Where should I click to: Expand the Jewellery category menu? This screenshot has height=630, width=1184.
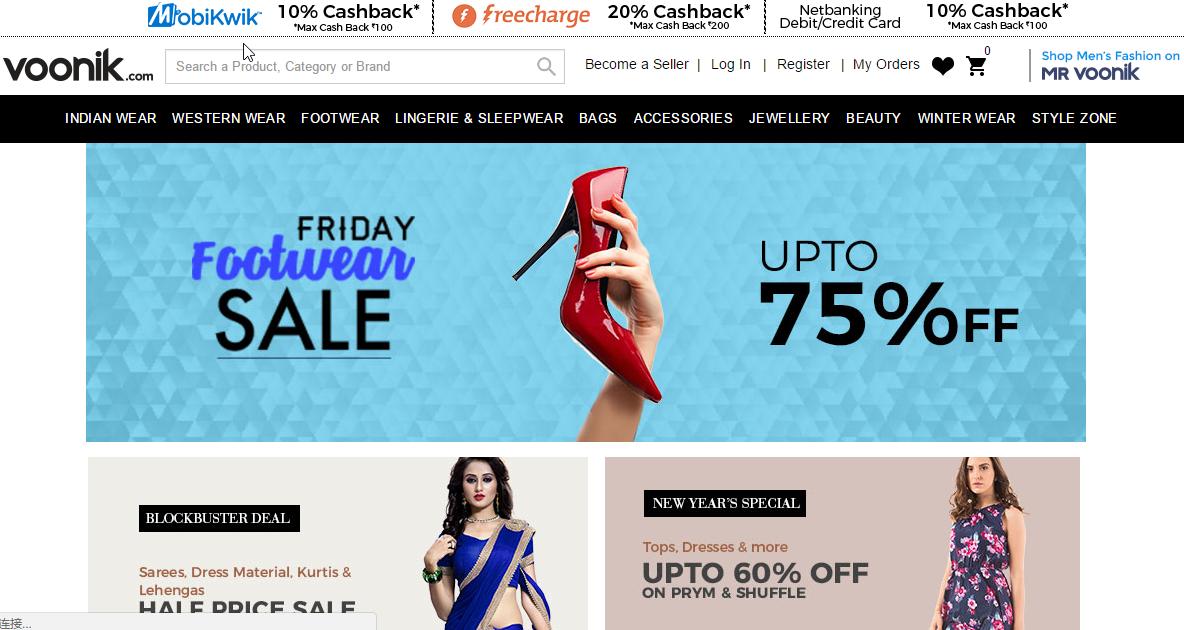(789, 119)
